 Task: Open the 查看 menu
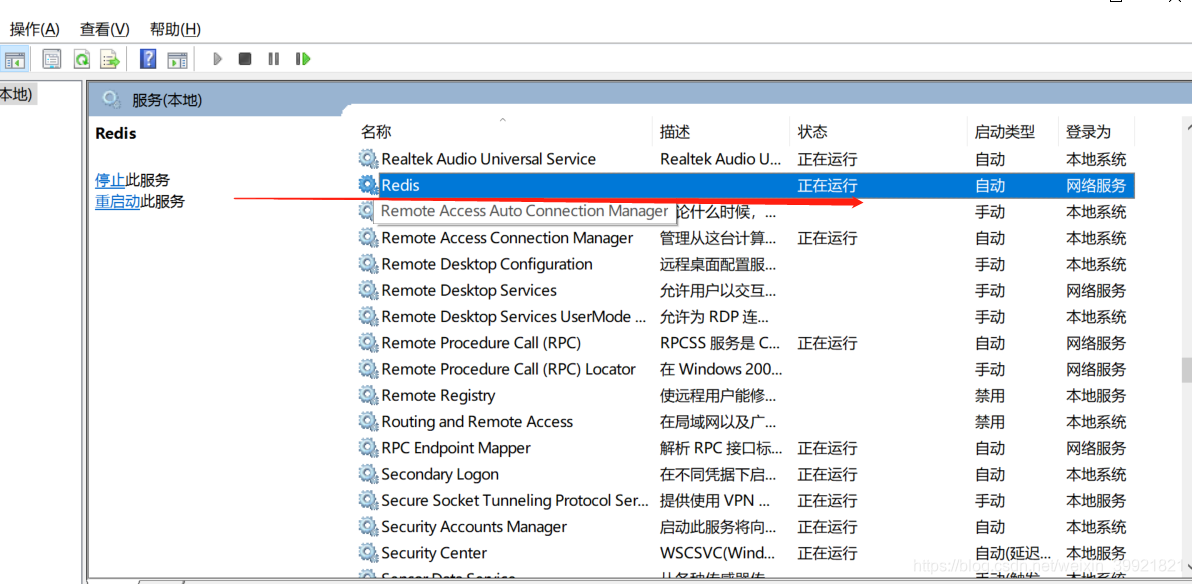tap(104, 29)
